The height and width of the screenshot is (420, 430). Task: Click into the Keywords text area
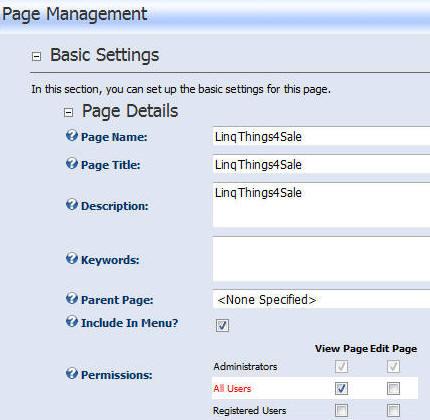321,259
